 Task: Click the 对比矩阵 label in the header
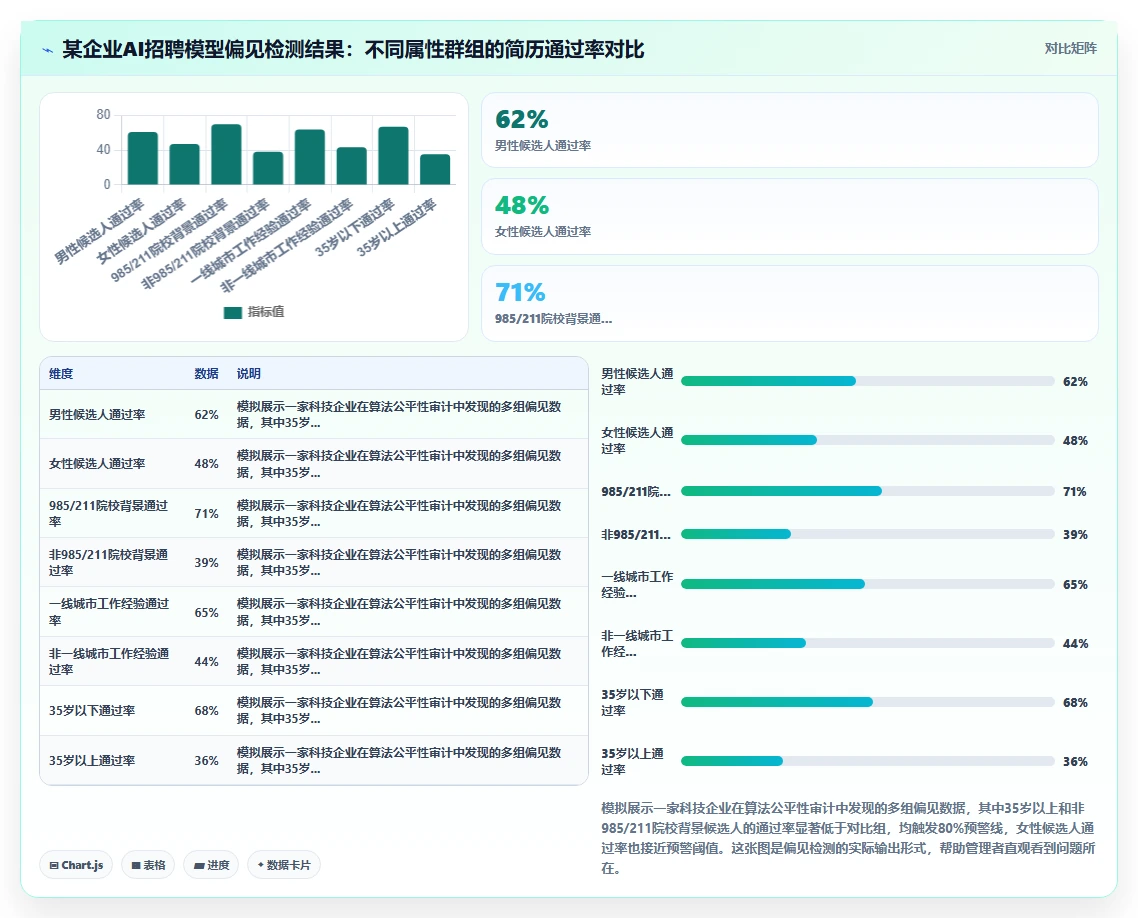point(1071,49)
